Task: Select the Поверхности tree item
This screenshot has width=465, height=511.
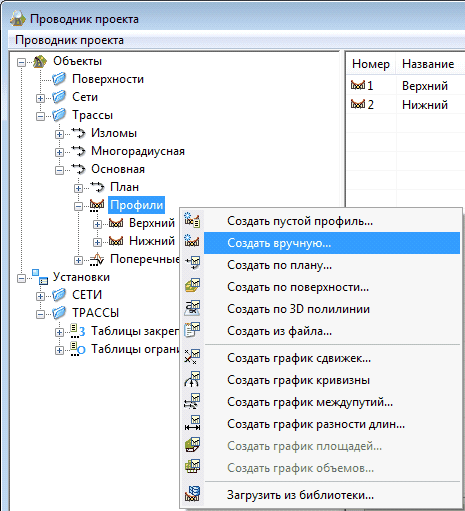Action: [108, 79]
